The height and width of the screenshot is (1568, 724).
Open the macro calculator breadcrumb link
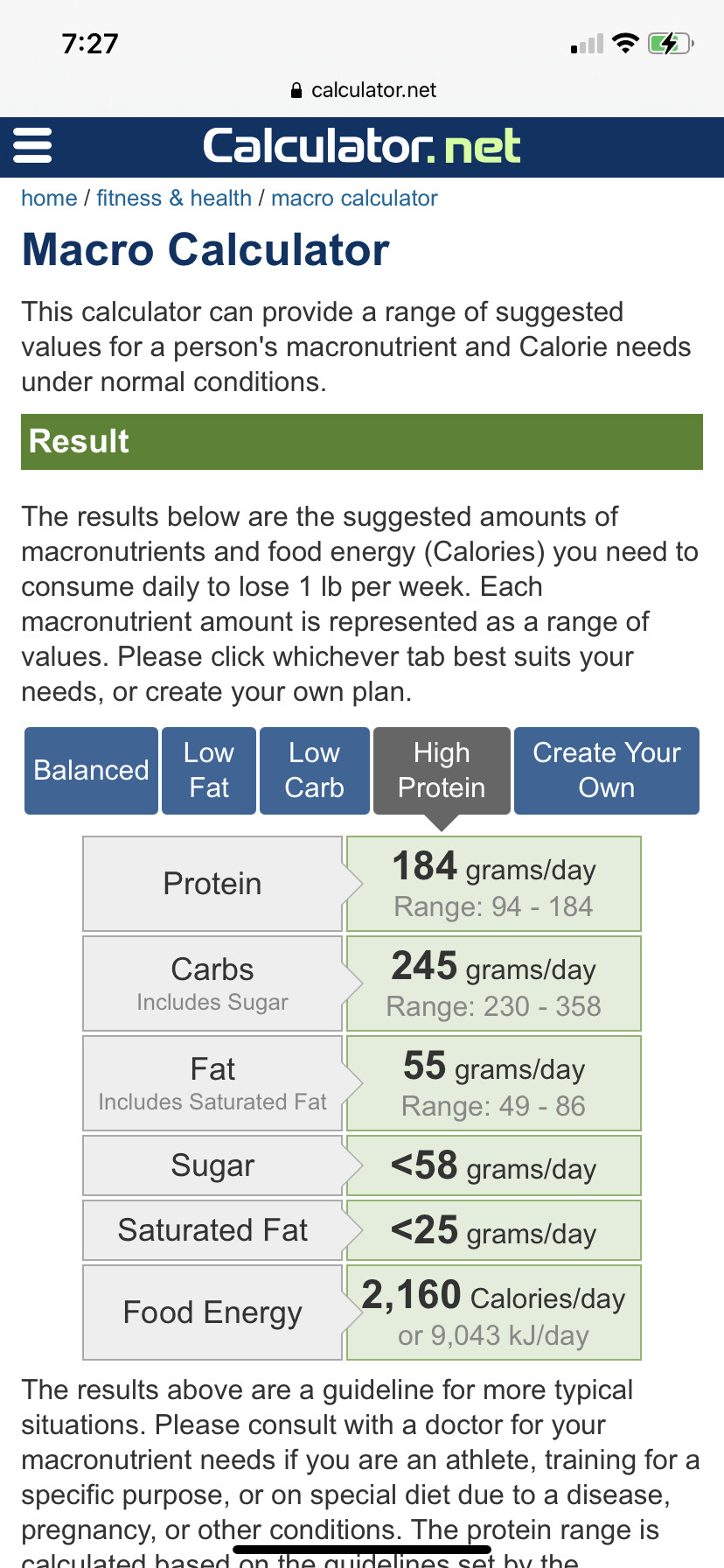[354, 199]
